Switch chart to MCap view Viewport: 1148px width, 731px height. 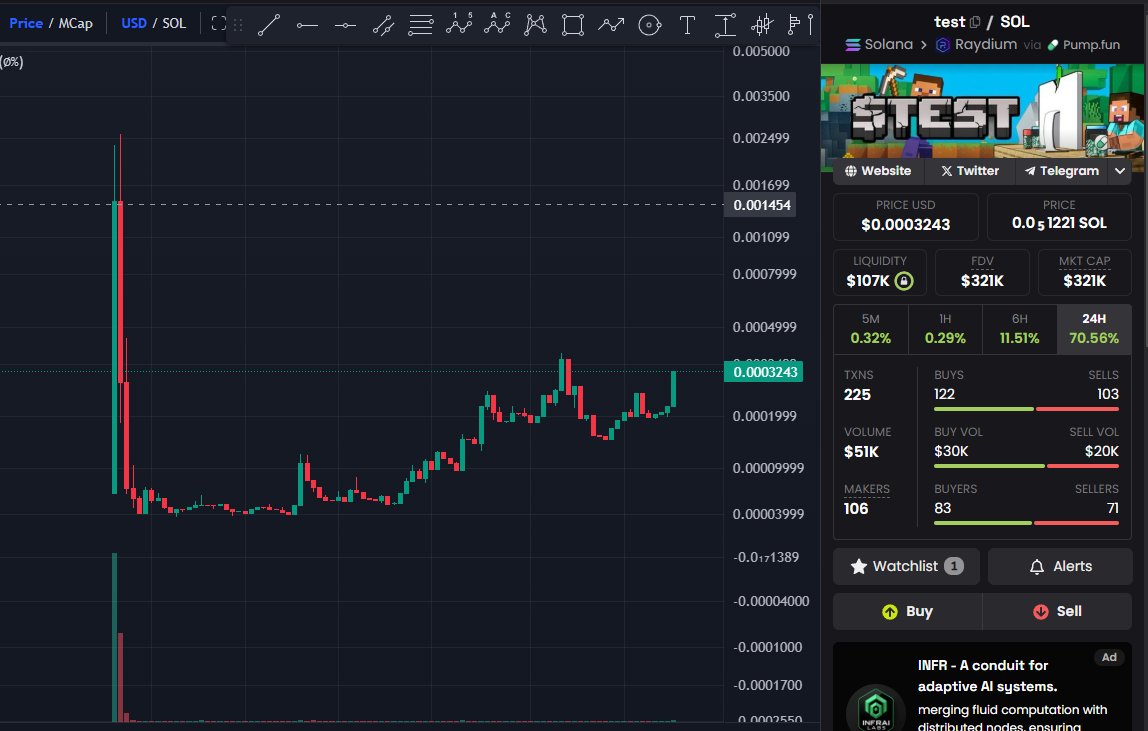point(75,23)
